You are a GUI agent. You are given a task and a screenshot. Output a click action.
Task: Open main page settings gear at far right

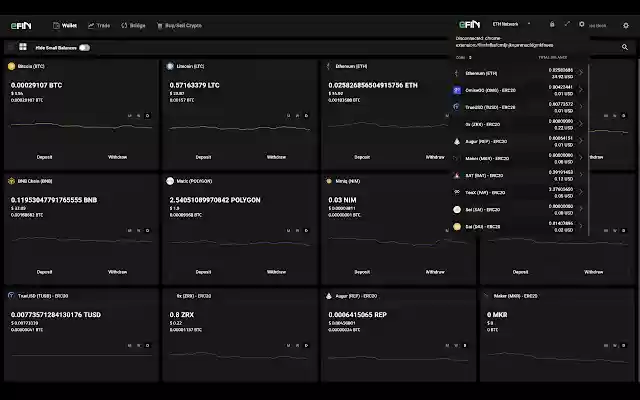point(626,25)
